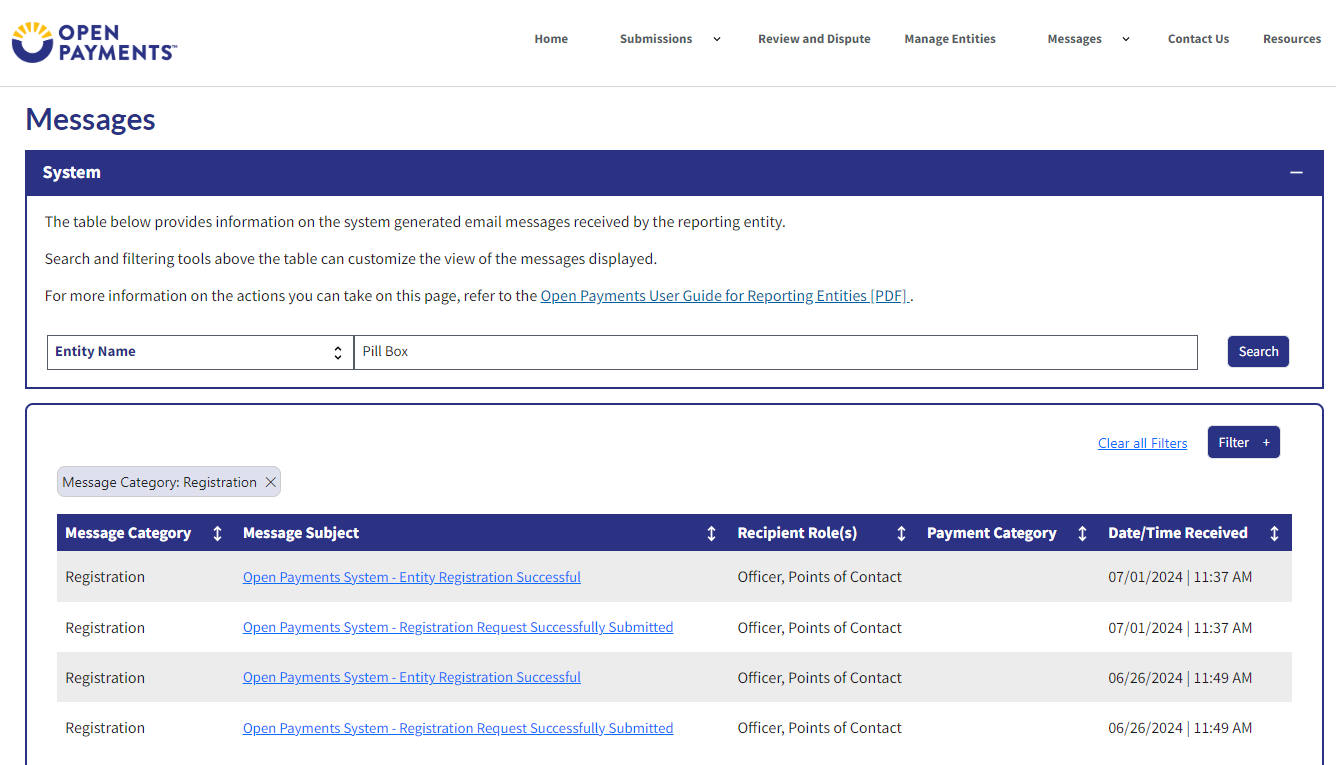
Task: Sort by Message Subject column
Action: 711,533
